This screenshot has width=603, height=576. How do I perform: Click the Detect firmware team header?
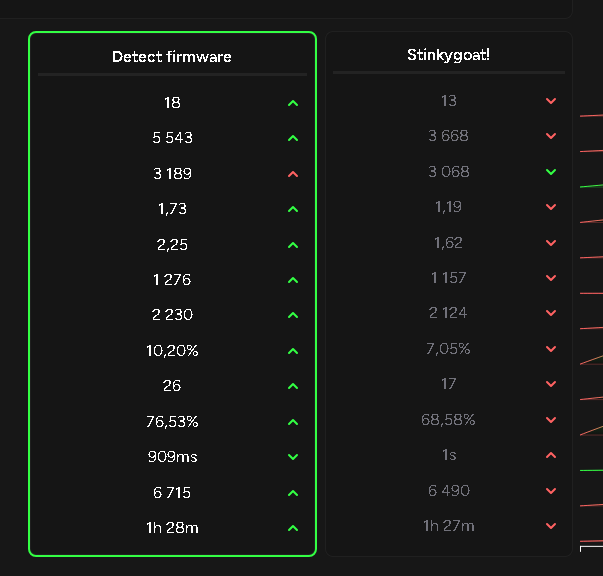click(x=172, y=57)
